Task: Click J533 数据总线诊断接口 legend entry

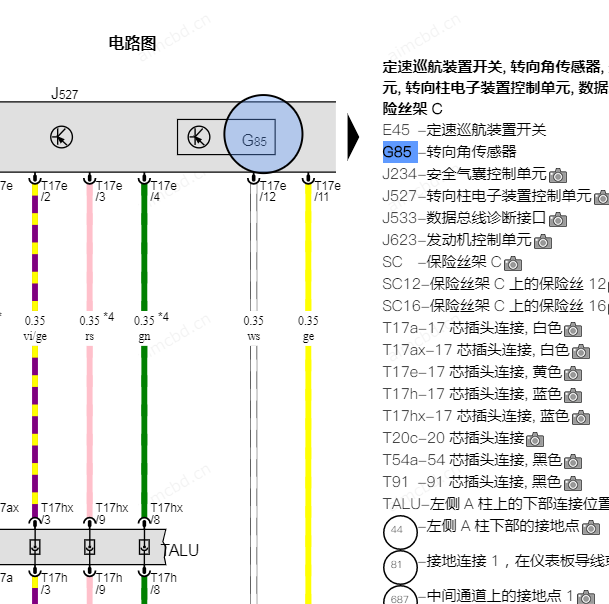Action: coord(465,218)
